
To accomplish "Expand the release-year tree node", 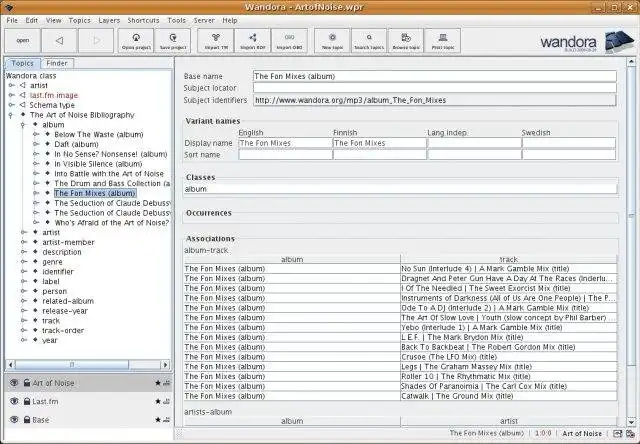I will click(24, 311).
